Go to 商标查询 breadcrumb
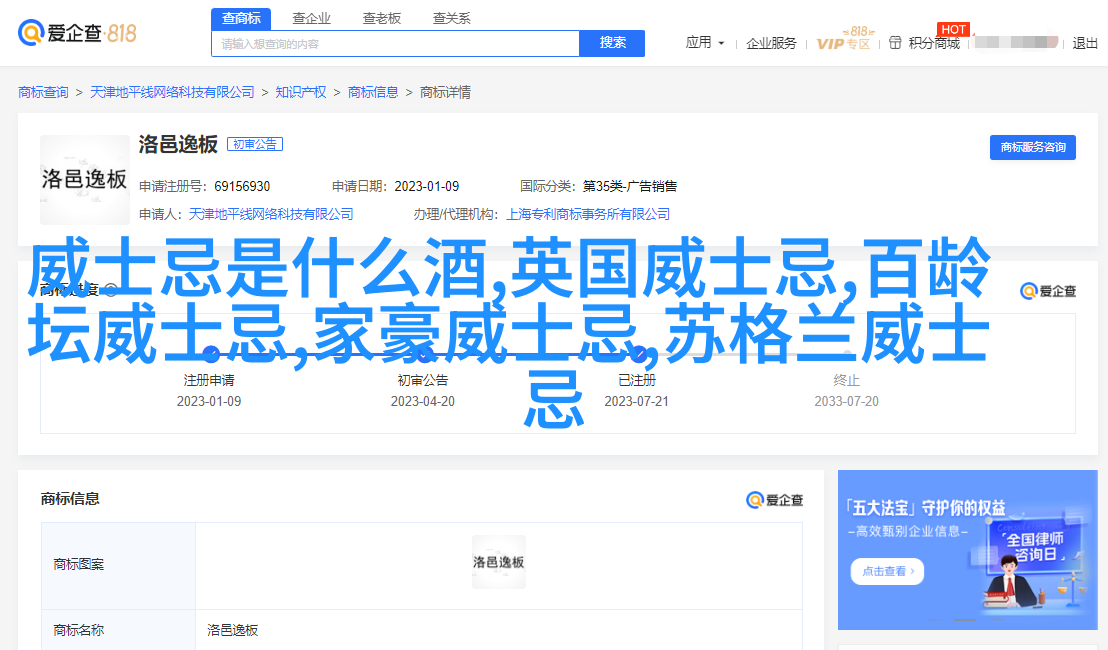 coord(43,93)
